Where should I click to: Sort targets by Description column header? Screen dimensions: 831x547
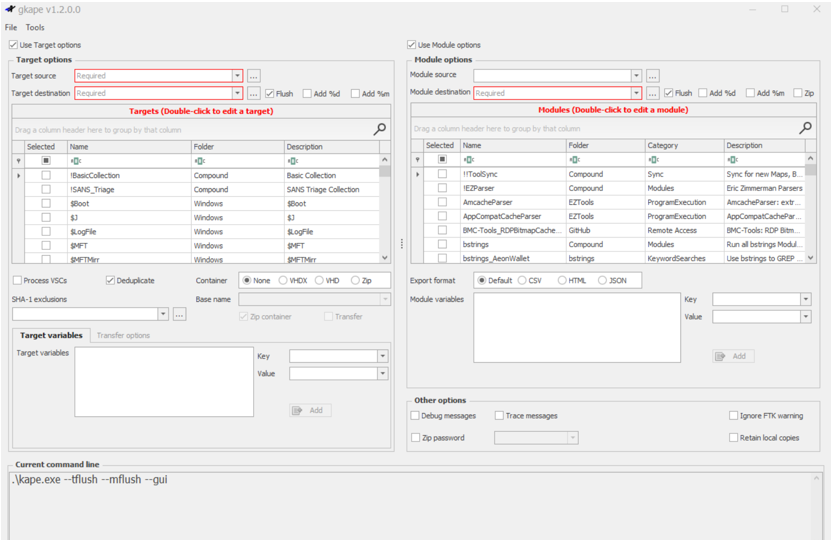pyautogui.click(x=332, y=147)
